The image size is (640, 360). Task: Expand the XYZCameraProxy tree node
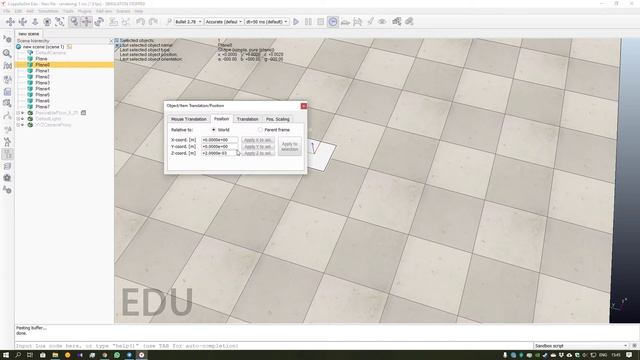[18, 125]
